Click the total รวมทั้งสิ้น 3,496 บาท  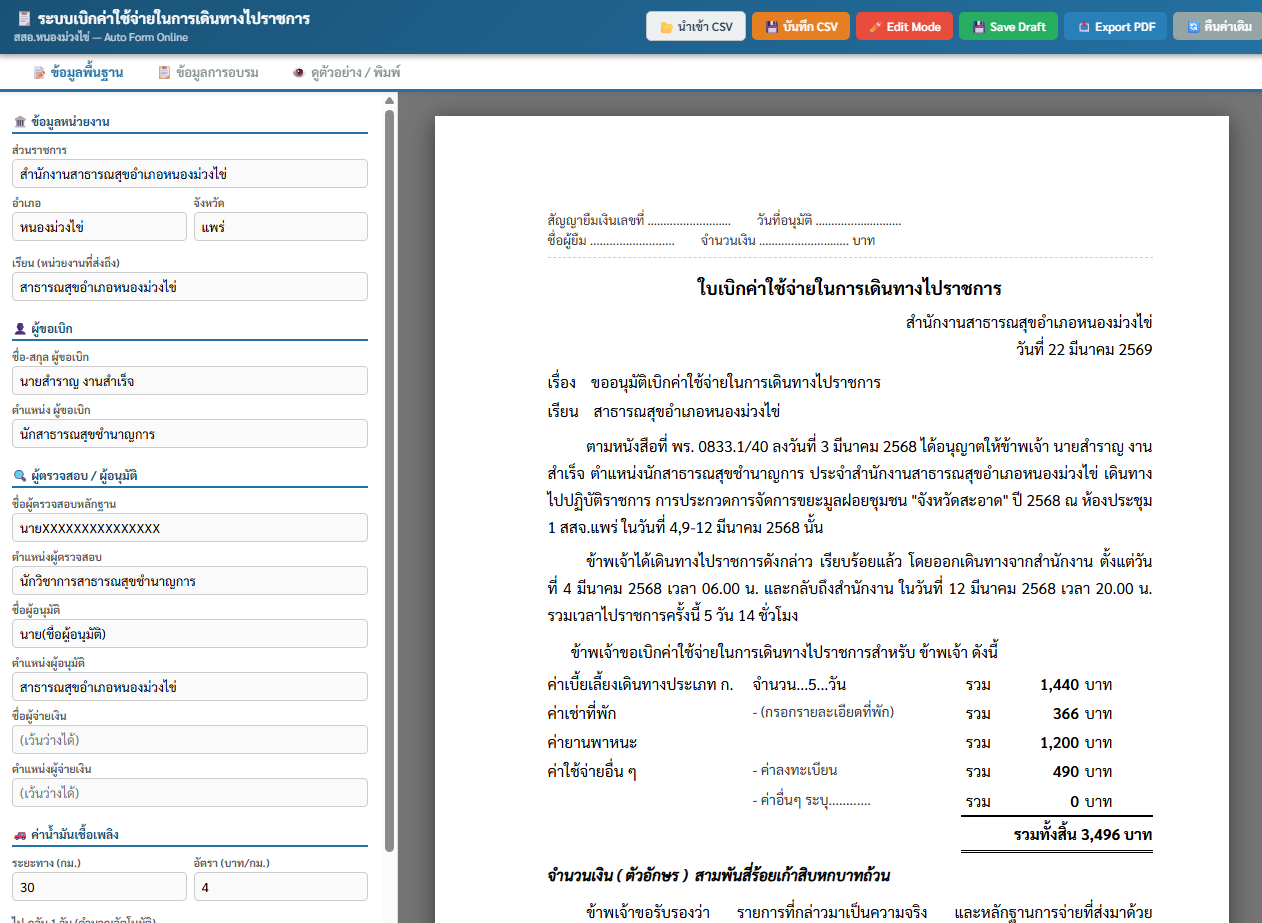1083,834
